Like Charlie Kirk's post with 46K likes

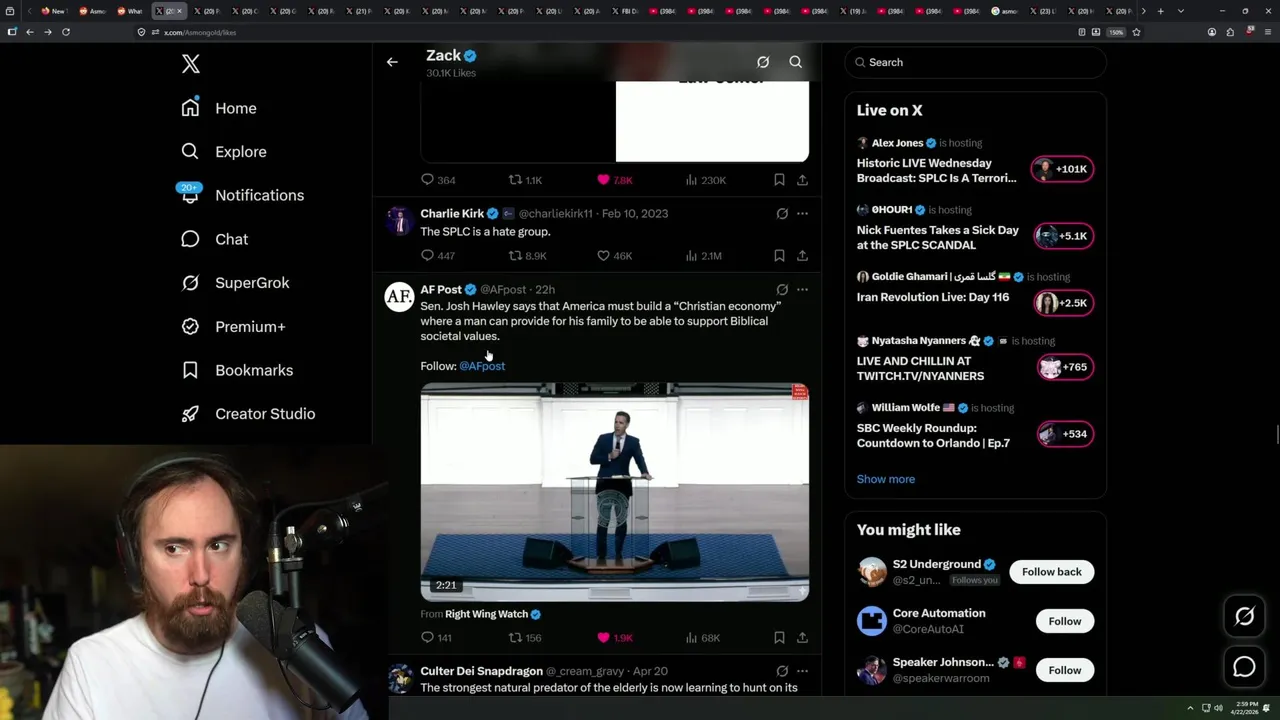click(614, 256)
